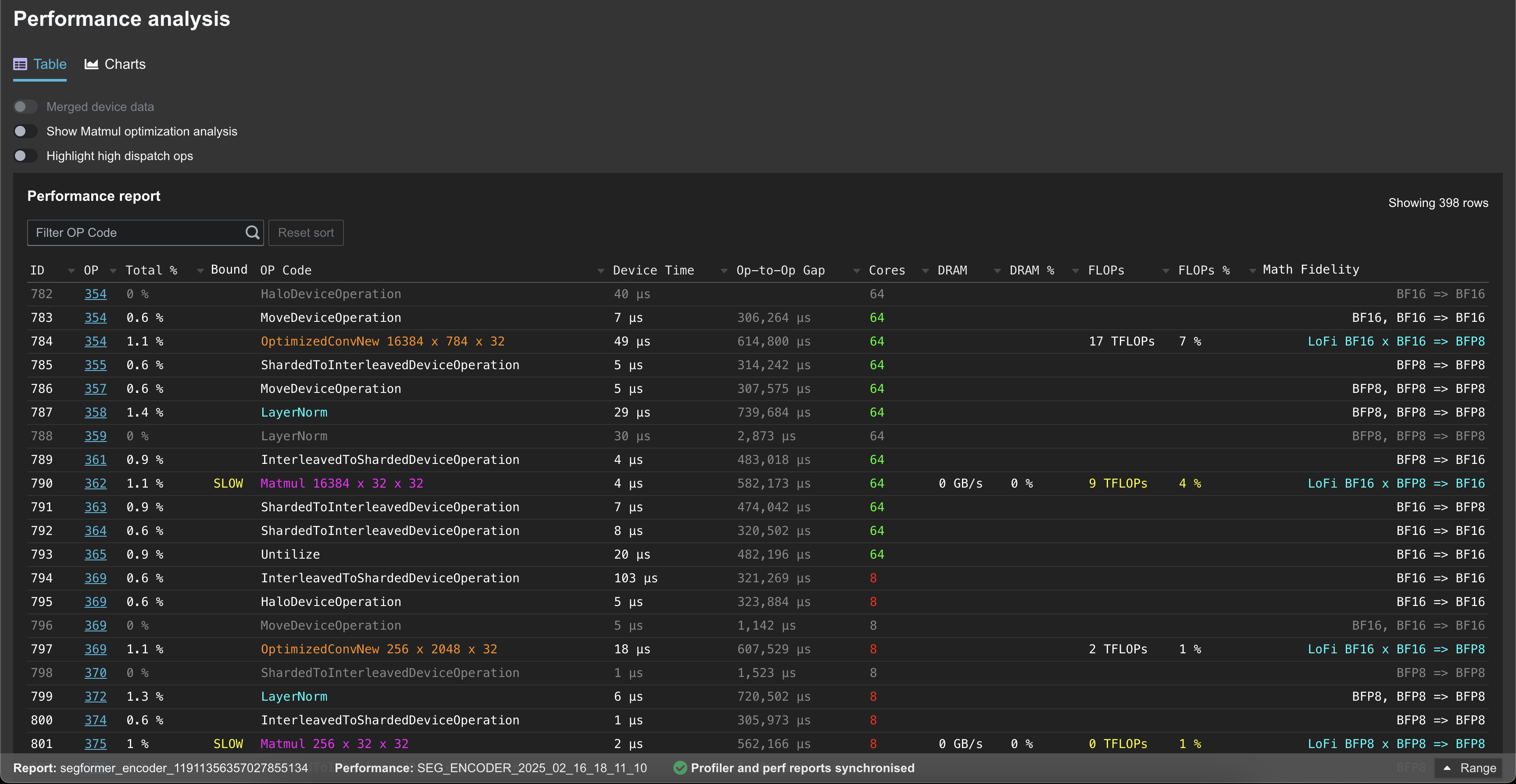Open OP link 362 for the slow Matmul row
1516x784 pixels.
pos(96,483)
